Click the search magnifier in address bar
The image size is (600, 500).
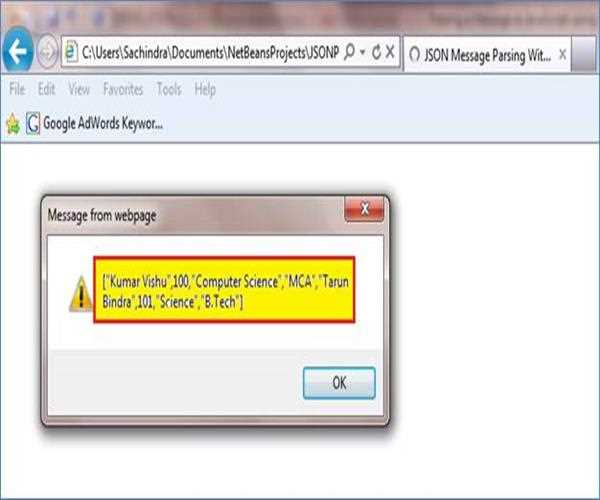(x=349, y=52)
